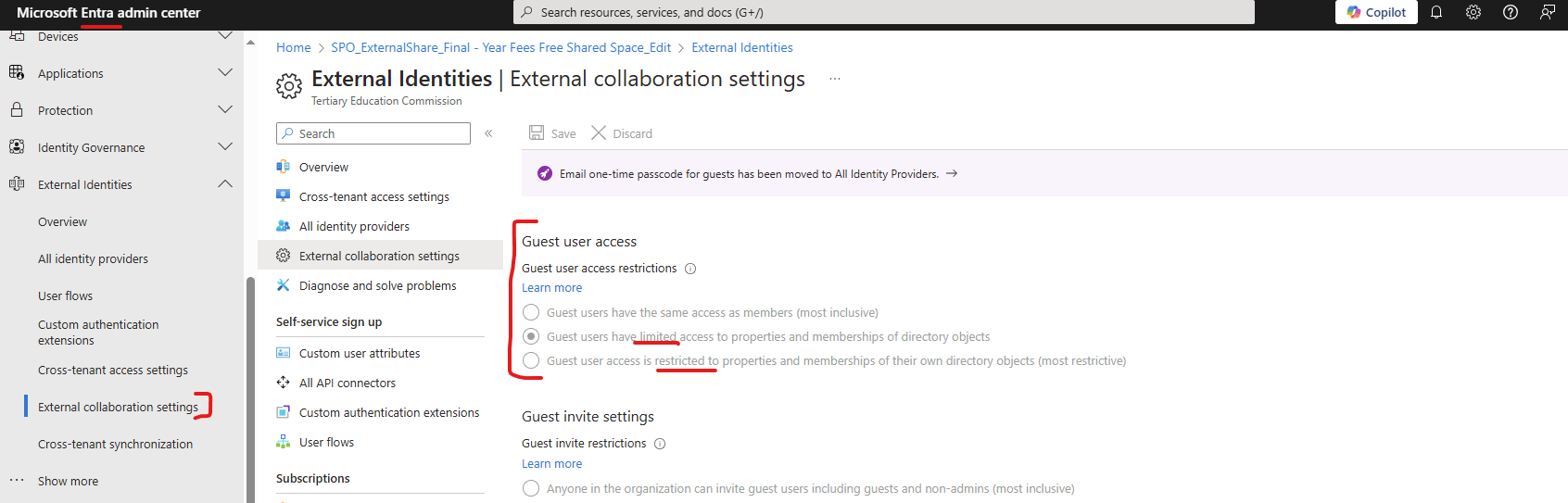Click Cross-tenant access settings monitor icon
The width and height of the screenshot is (1568, 503).
(x=284, y=195)
